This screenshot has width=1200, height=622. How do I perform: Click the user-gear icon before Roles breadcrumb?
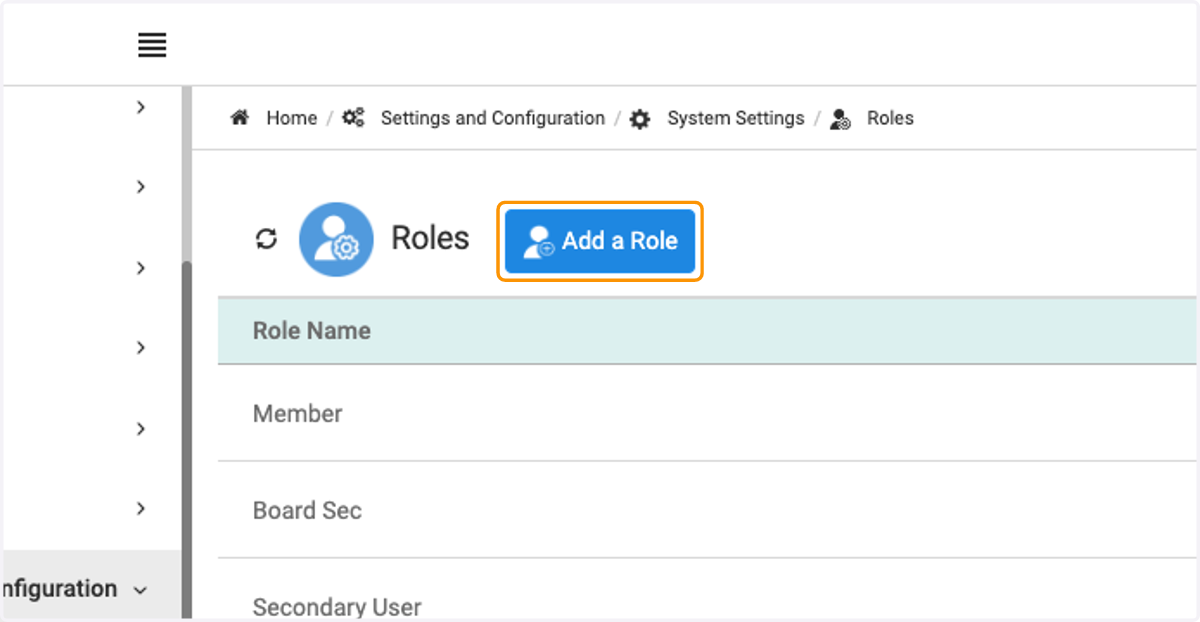(x=841, y=119)
